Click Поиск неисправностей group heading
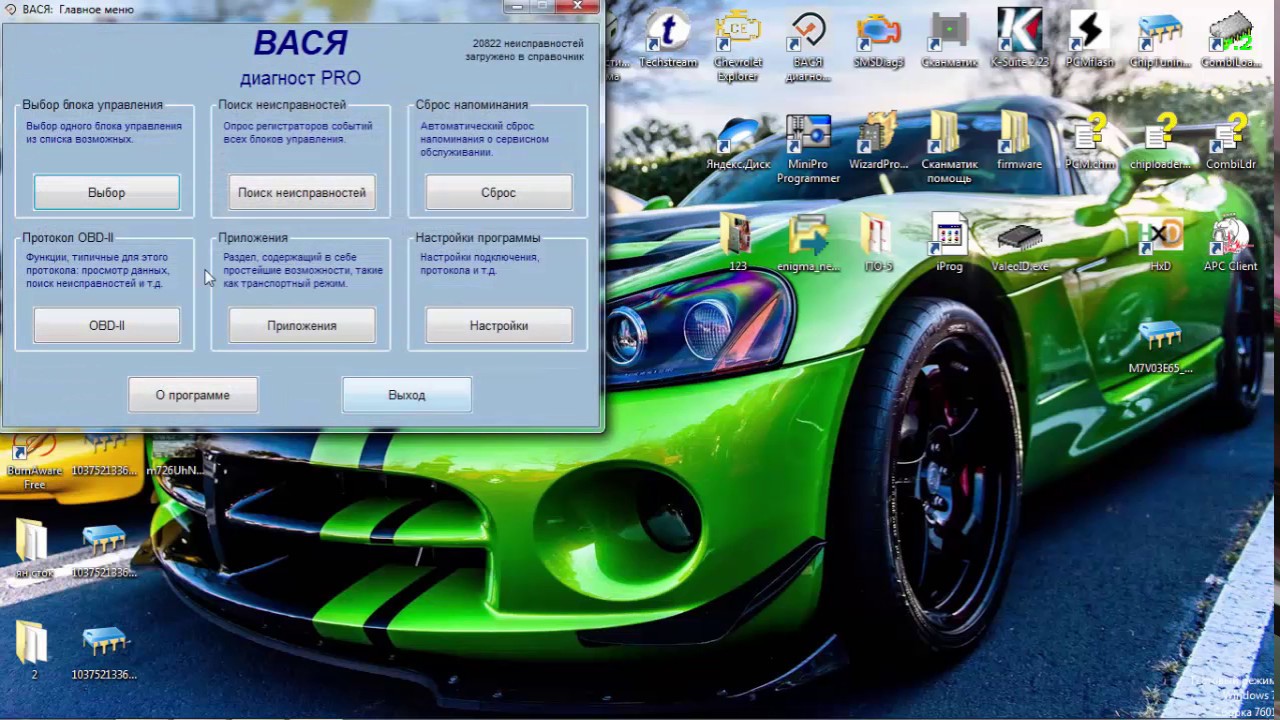 tap(282, 105)
